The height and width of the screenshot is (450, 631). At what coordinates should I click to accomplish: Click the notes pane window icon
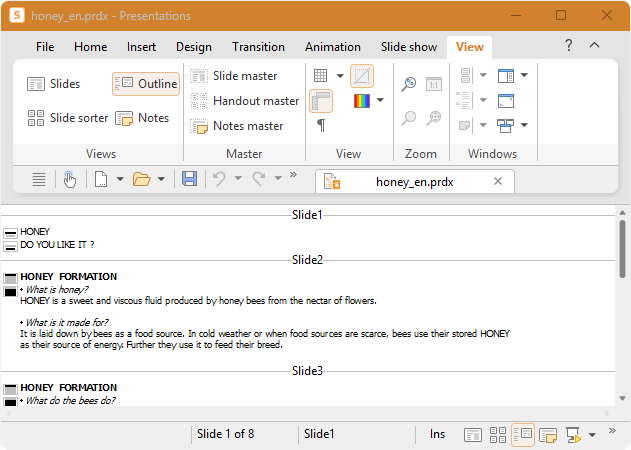pyautogui.click(x=465, y=125)
